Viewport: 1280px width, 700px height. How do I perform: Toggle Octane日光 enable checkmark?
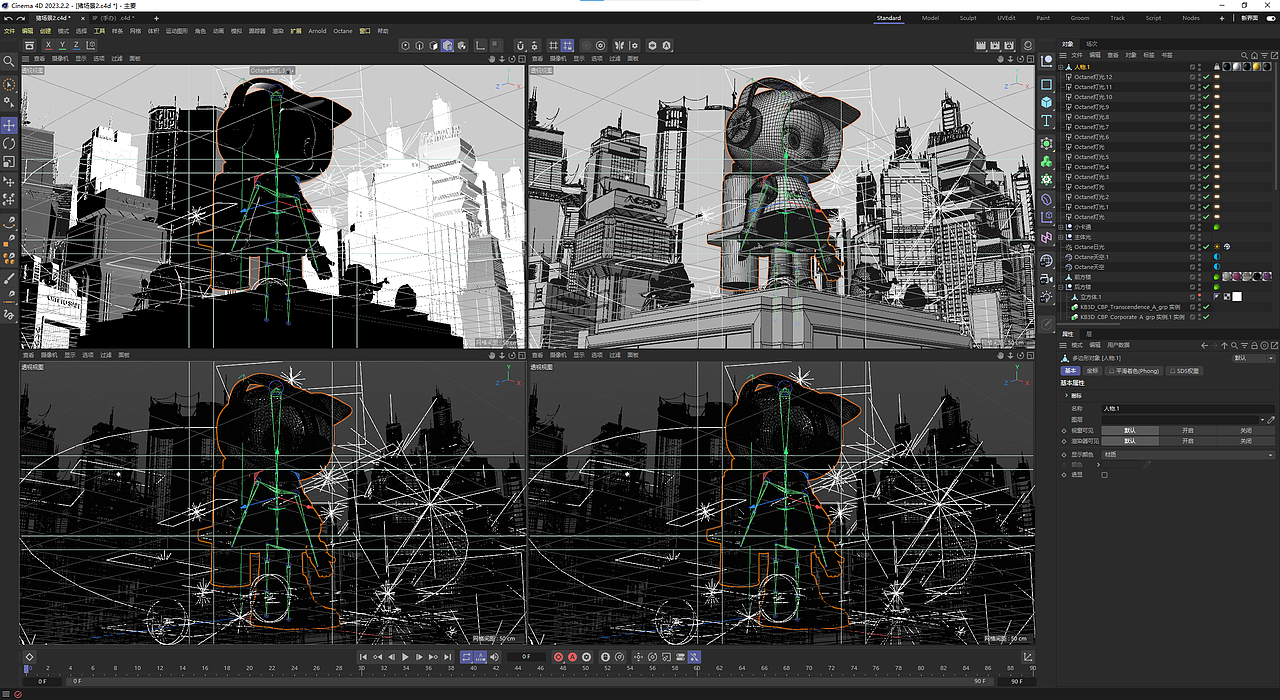point(1206,247)
